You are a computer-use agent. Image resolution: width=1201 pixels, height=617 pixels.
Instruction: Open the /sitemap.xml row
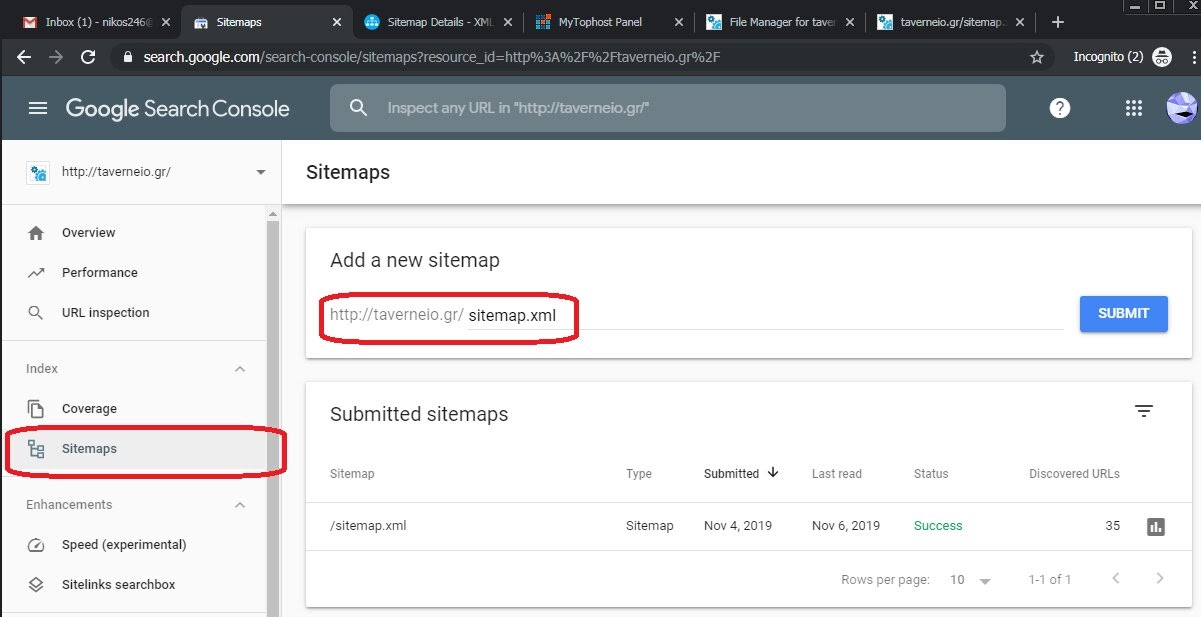coord(748,526)
